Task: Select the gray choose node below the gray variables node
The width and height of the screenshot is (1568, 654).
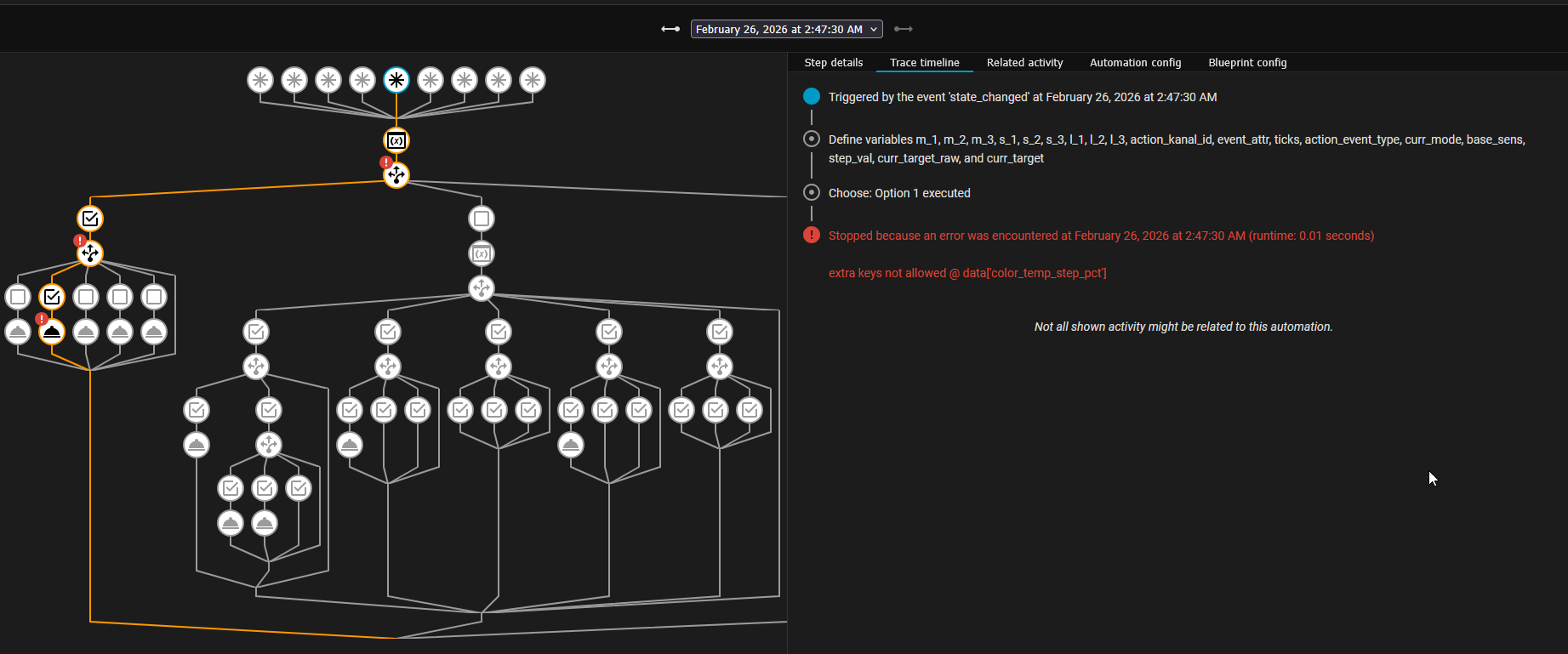Action: point(482,288)
